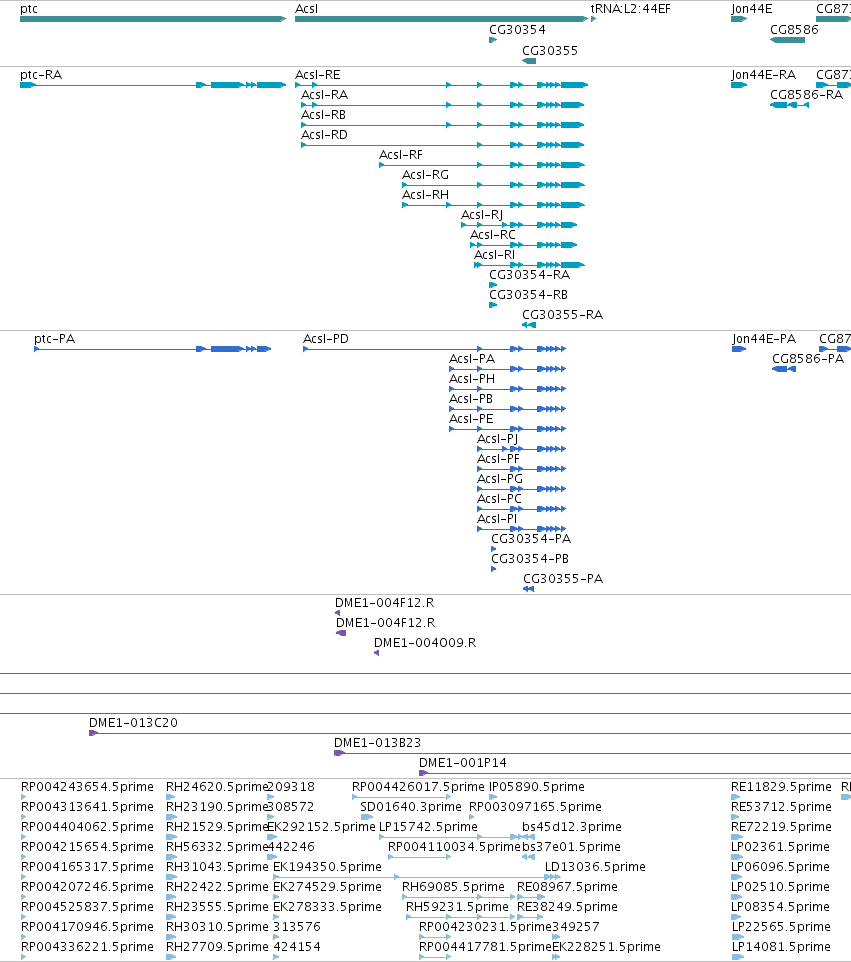Click the Acsl-RC transcript label
The image size is (851, 962).
[x=493, y=234]
